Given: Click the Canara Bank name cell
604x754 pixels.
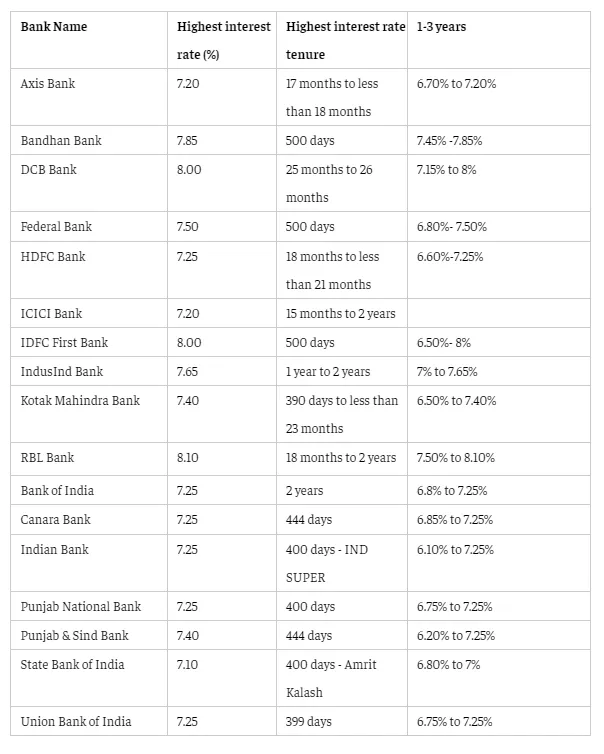Looking at the screenshot, I should tap(89, 519).
